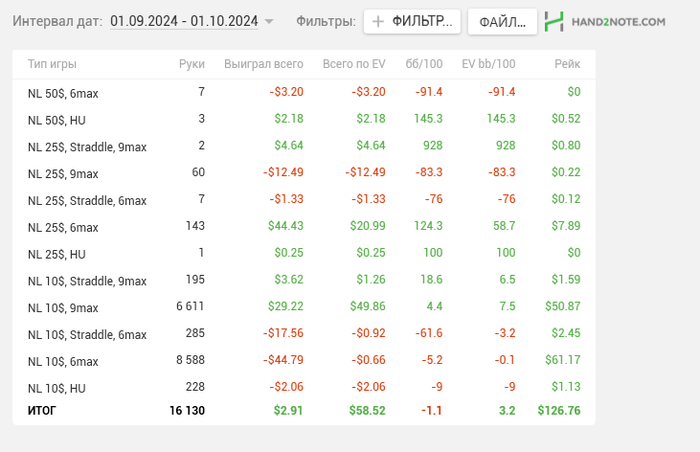
Task: Sort by the EV bb/100 column header
Action: tap(488, 64)
